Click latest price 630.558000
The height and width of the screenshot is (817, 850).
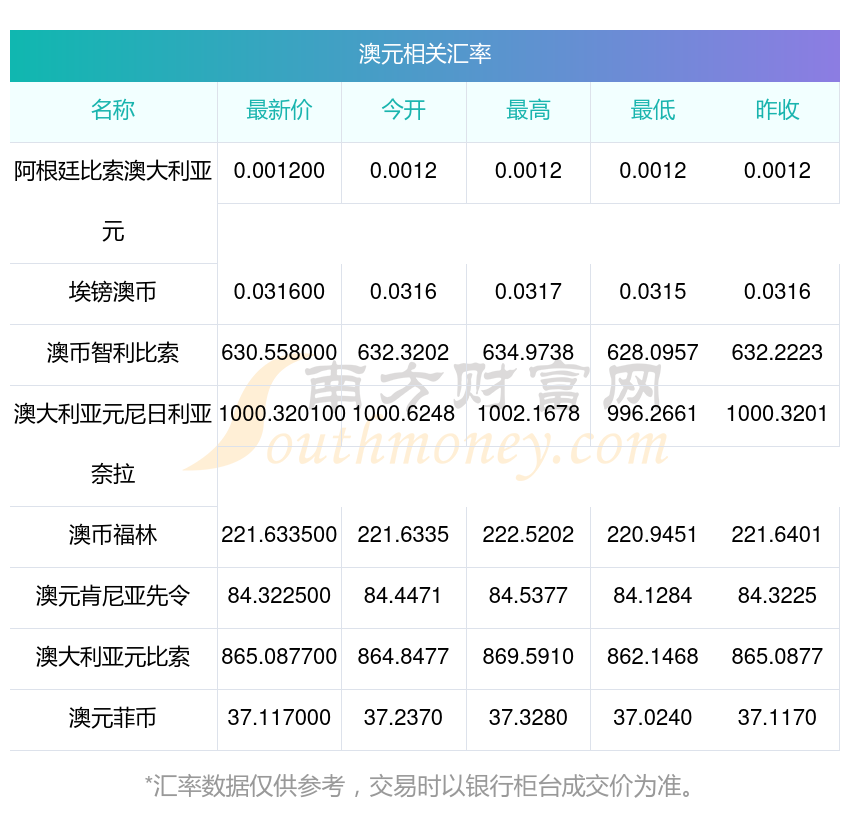tap(279, 353)
